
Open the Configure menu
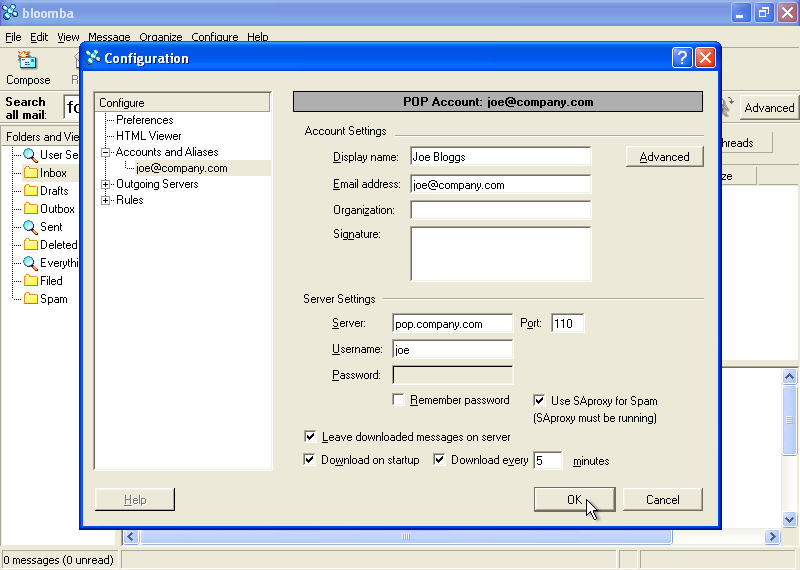[215, 37]
